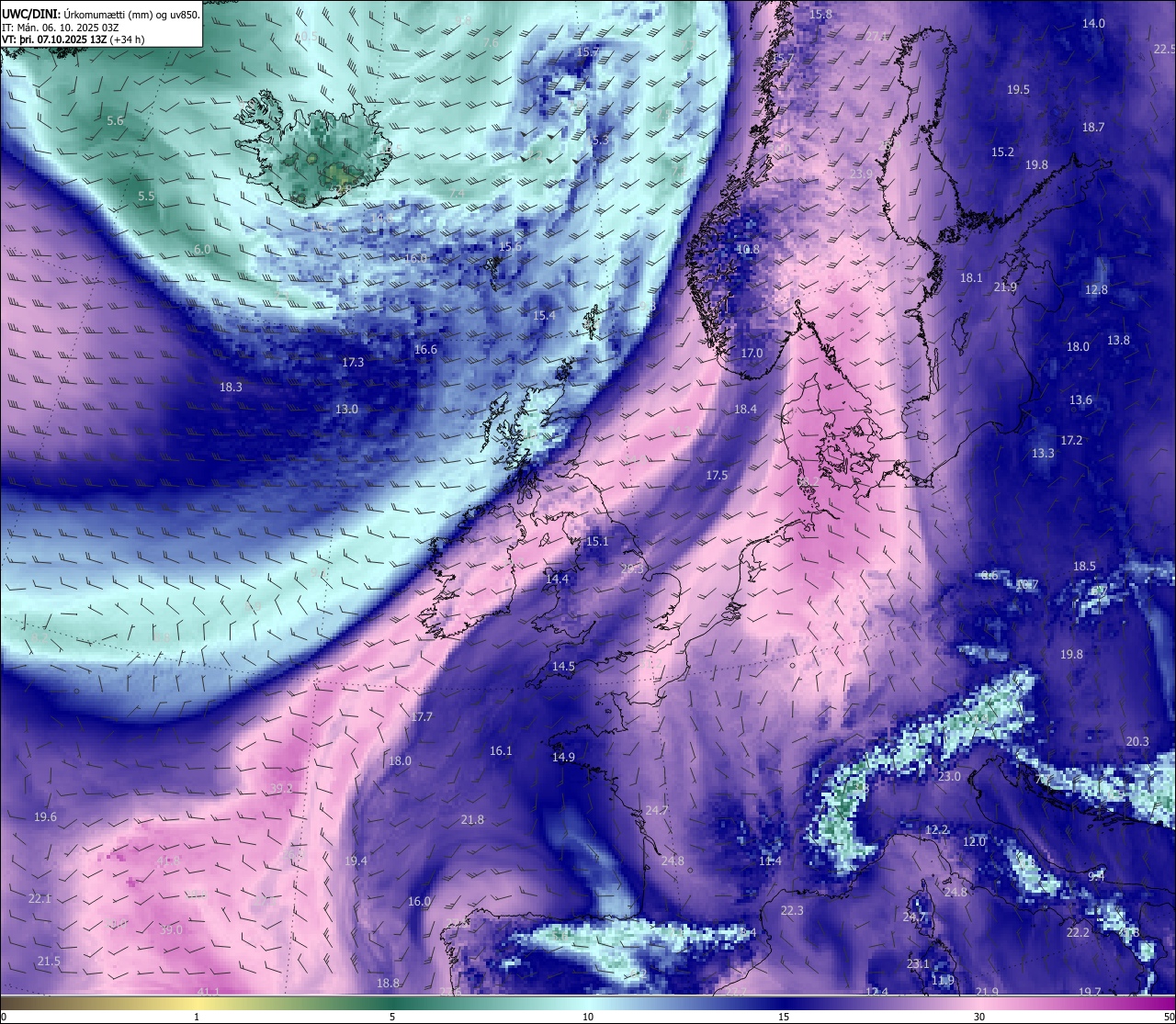The width and height of the screenshot is (1176, 1024).
Task: Click the 18.4 value label
Action: [x=745, y=409]
